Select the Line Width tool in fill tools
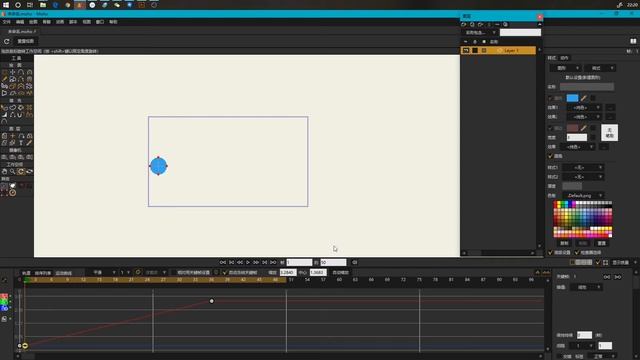Viewport: 640px width, 360px height. click(x=4, y=115)
